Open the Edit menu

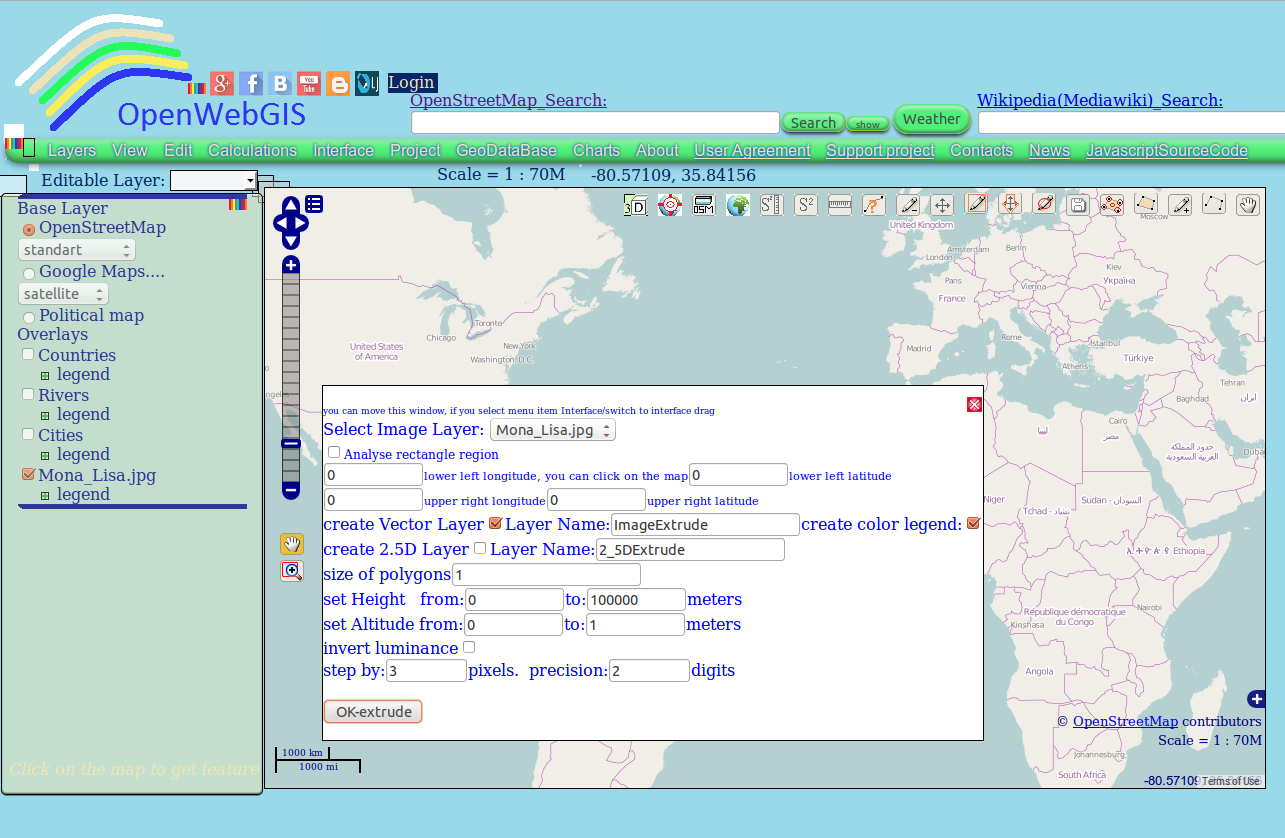178,150
